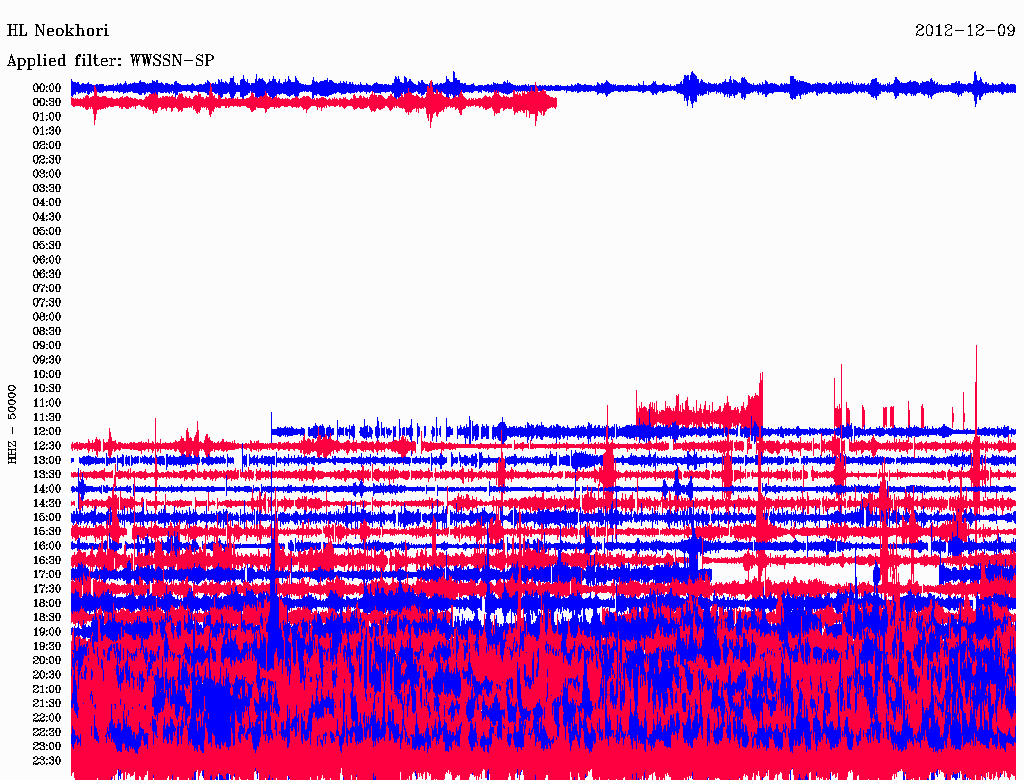
Task: Click the vertical axis label "HHZ - 50000"
Action: [12, 425]
